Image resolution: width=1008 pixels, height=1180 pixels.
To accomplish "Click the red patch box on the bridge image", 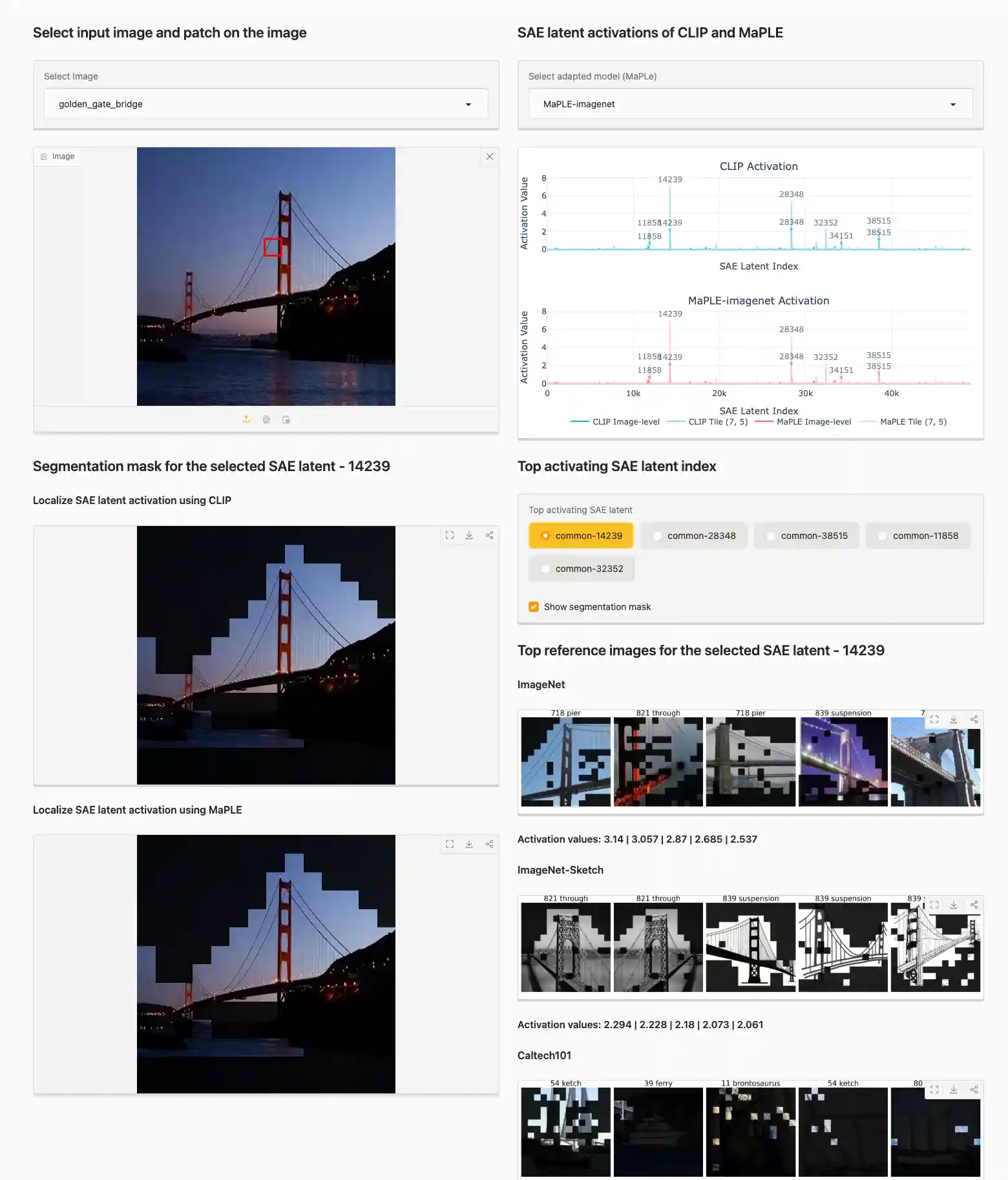I will (273, 247).
